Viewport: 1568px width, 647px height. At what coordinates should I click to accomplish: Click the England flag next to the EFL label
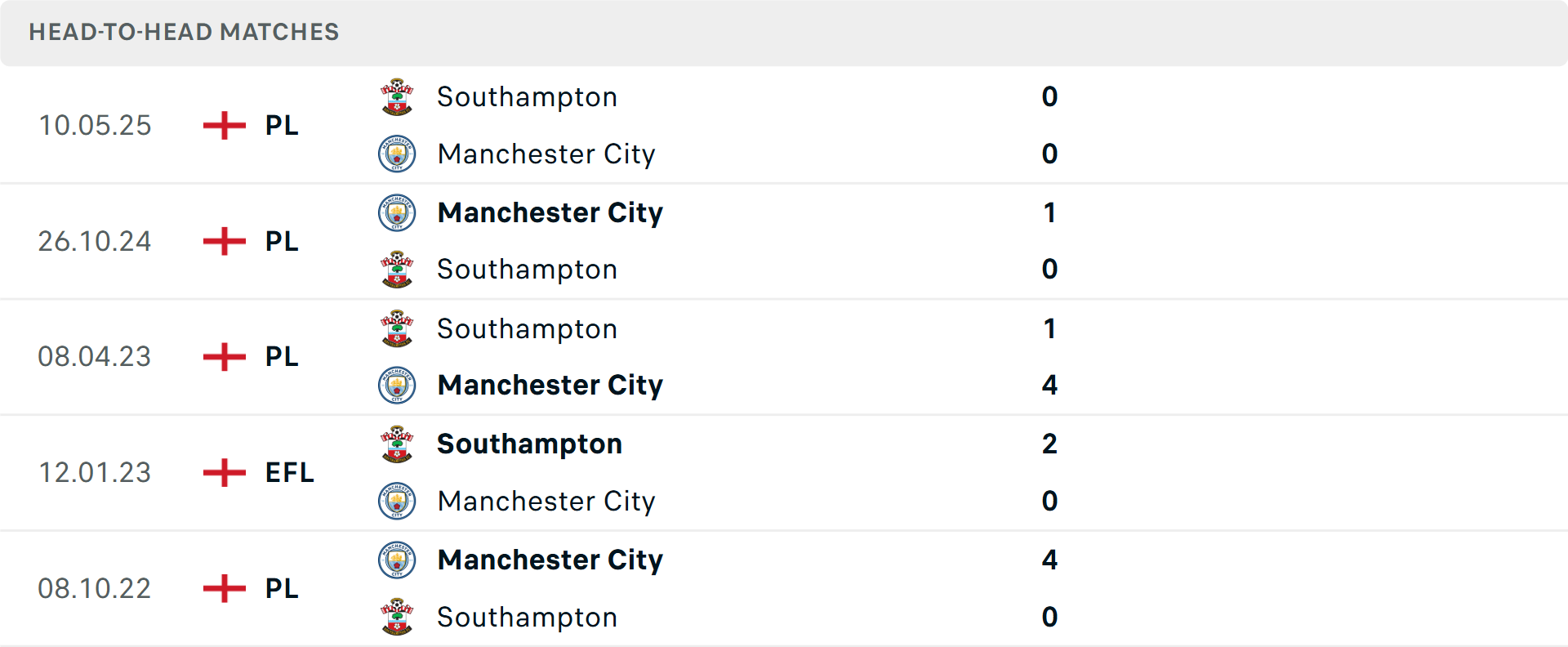pyautogui.click(x=222, y=472)
